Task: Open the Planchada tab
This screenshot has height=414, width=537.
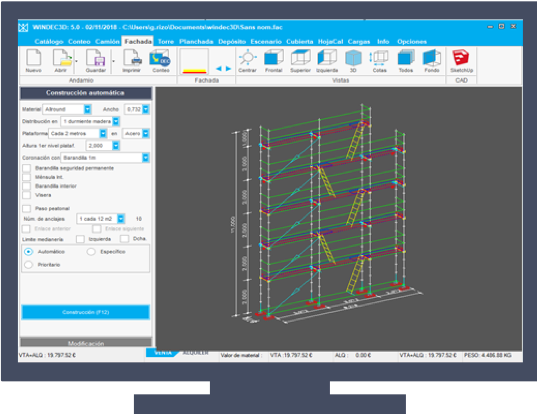Action: tap(196, 41)
